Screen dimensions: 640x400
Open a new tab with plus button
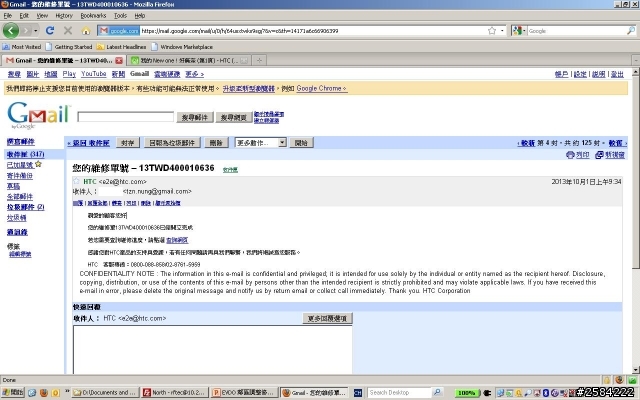(259, 60)
